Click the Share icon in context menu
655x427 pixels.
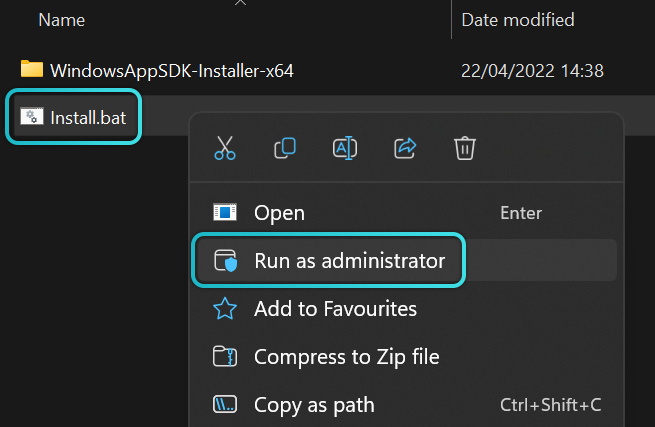tap(405, 148)
